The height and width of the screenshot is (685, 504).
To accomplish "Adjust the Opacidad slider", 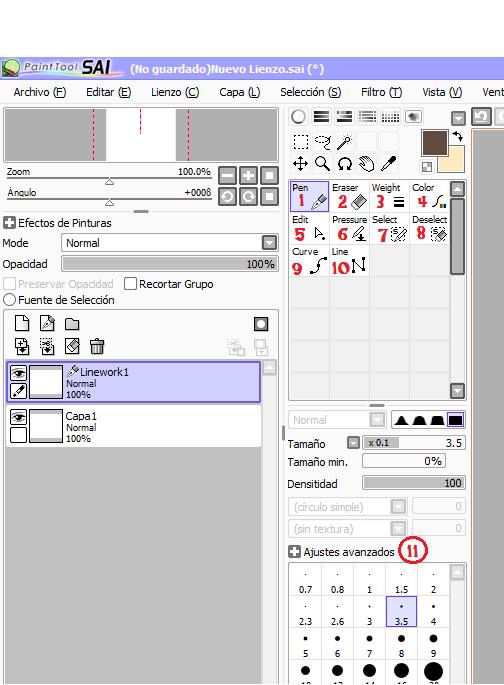I will click(170, 264).
